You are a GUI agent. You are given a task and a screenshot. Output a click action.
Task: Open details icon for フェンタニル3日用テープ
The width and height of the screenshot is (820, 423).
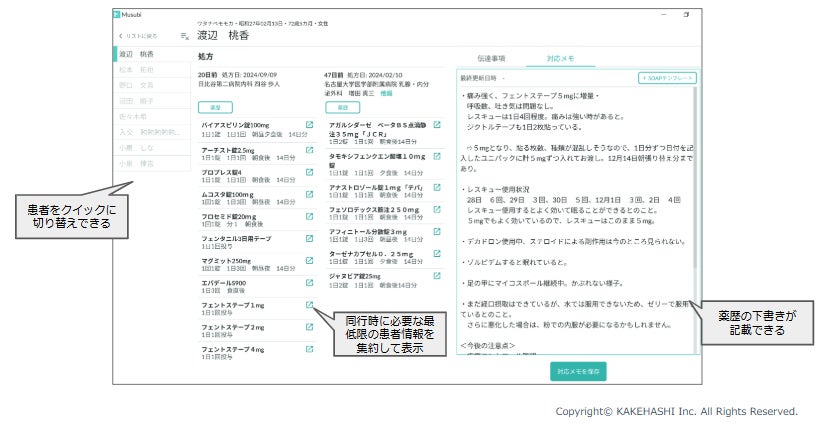click(309, 238)
